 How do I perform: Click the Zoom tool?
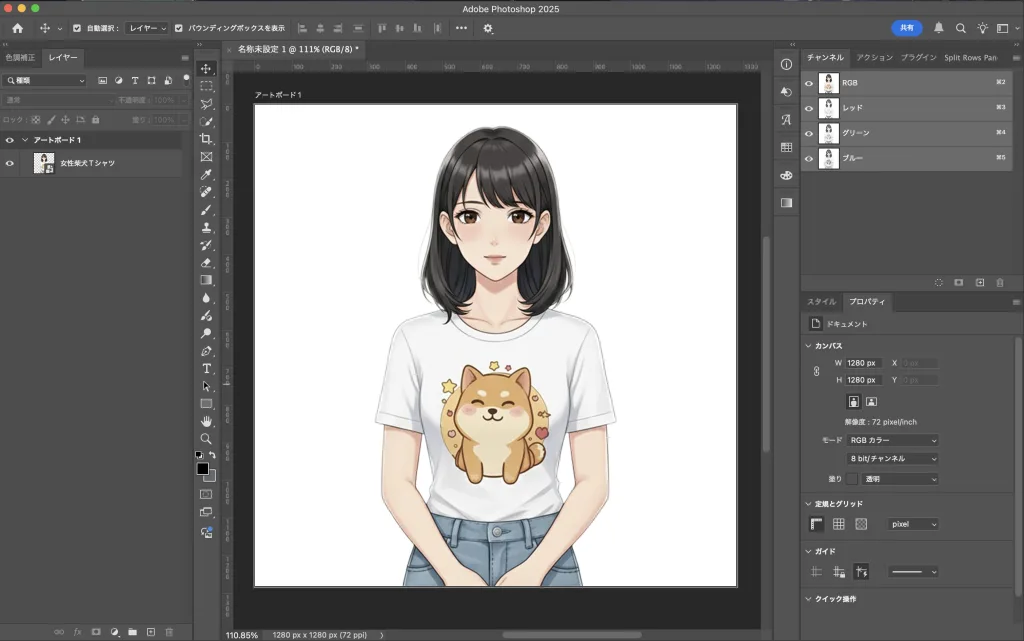[206, 439]
